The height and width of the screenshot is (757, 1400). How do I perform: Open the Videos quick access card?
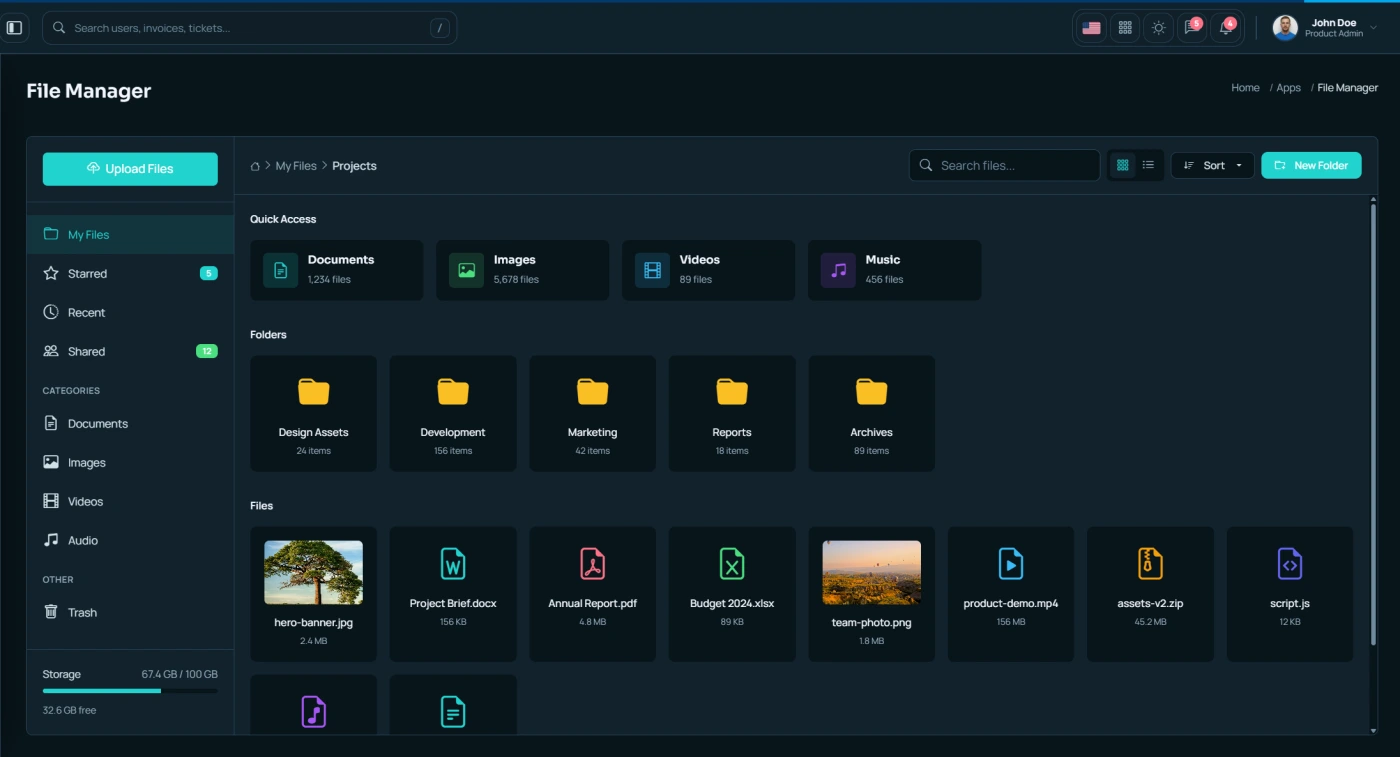point(708,270)
